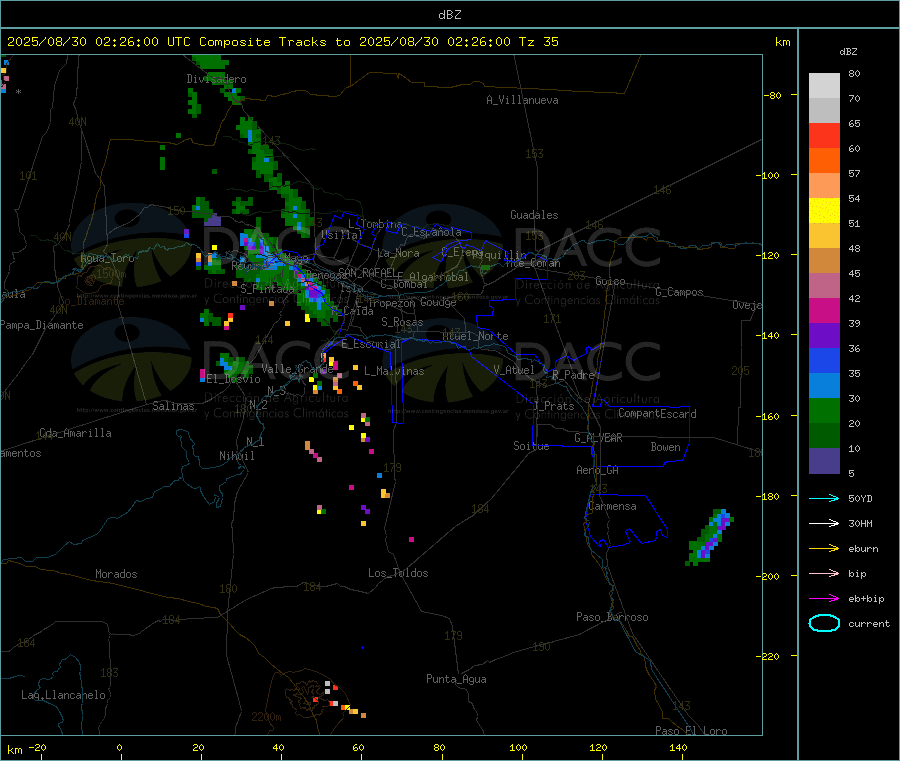Click the dBZ title at top
This screenshot has height=761, width=900.
click(449, 15)
